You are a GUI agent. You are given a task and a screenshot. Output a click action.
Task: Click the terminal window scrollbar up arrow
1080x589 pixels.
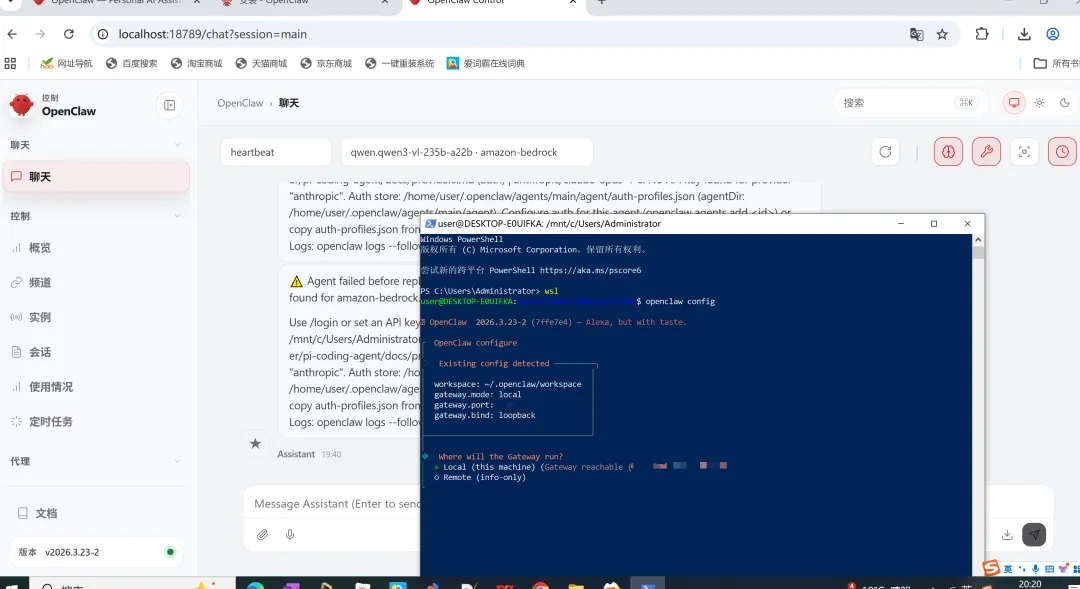(978, 240)
